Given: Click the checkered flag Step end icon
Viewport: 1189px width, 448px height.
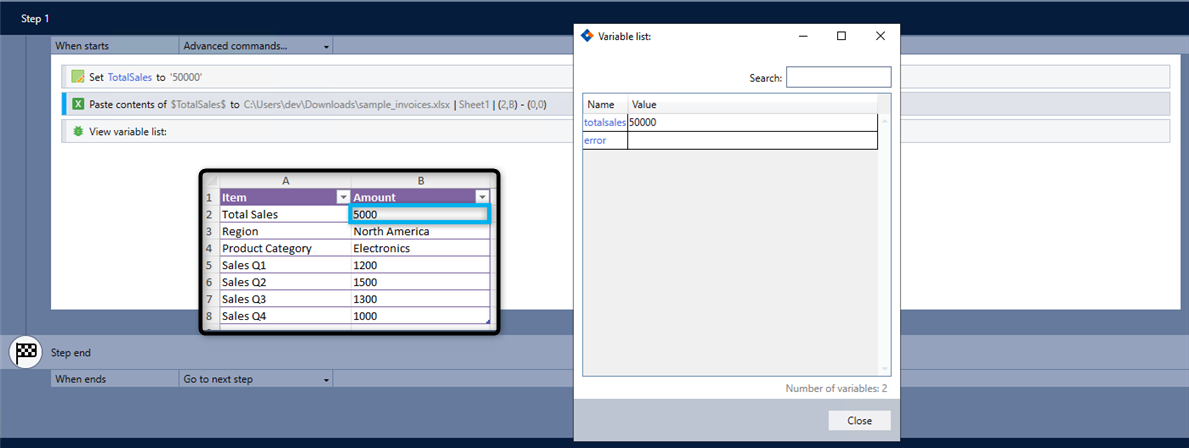Looking at the screenshot, I should click(25, 352).
